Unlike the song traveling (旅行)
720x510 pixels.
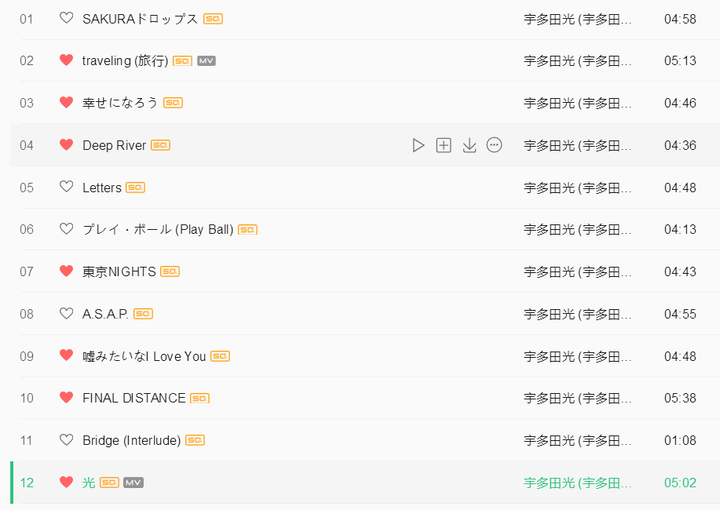point(67,60)
